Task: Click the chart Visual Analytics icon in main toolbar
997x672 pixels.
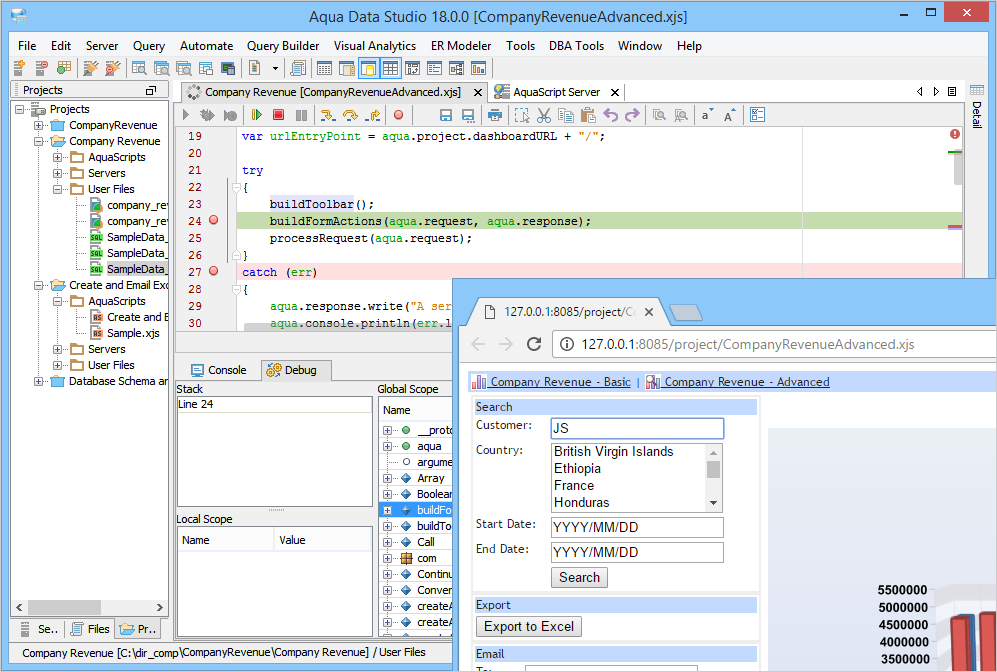Action: point(478,68)
